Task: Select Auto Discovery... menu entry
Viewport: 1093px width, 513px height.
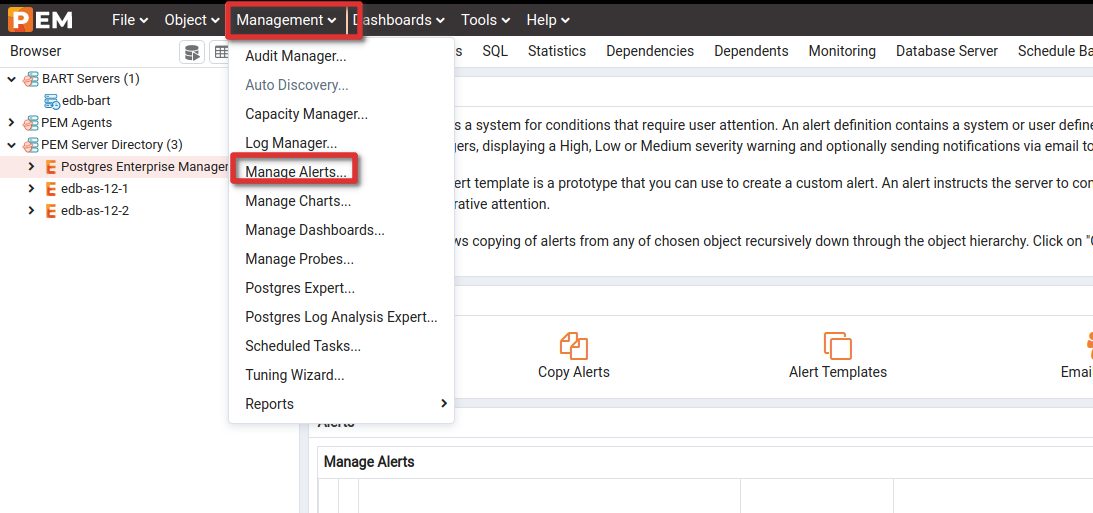Action: pyautogui.click(x=342, y=85)
